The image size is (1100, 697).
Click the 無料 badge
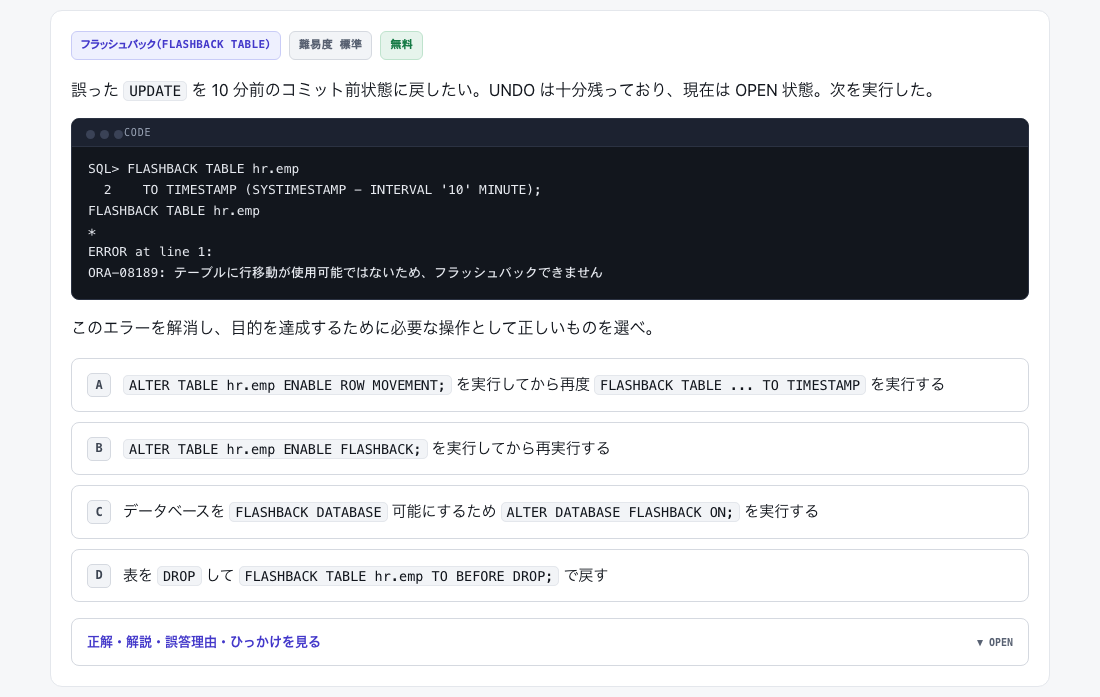(x=401, y=45)
